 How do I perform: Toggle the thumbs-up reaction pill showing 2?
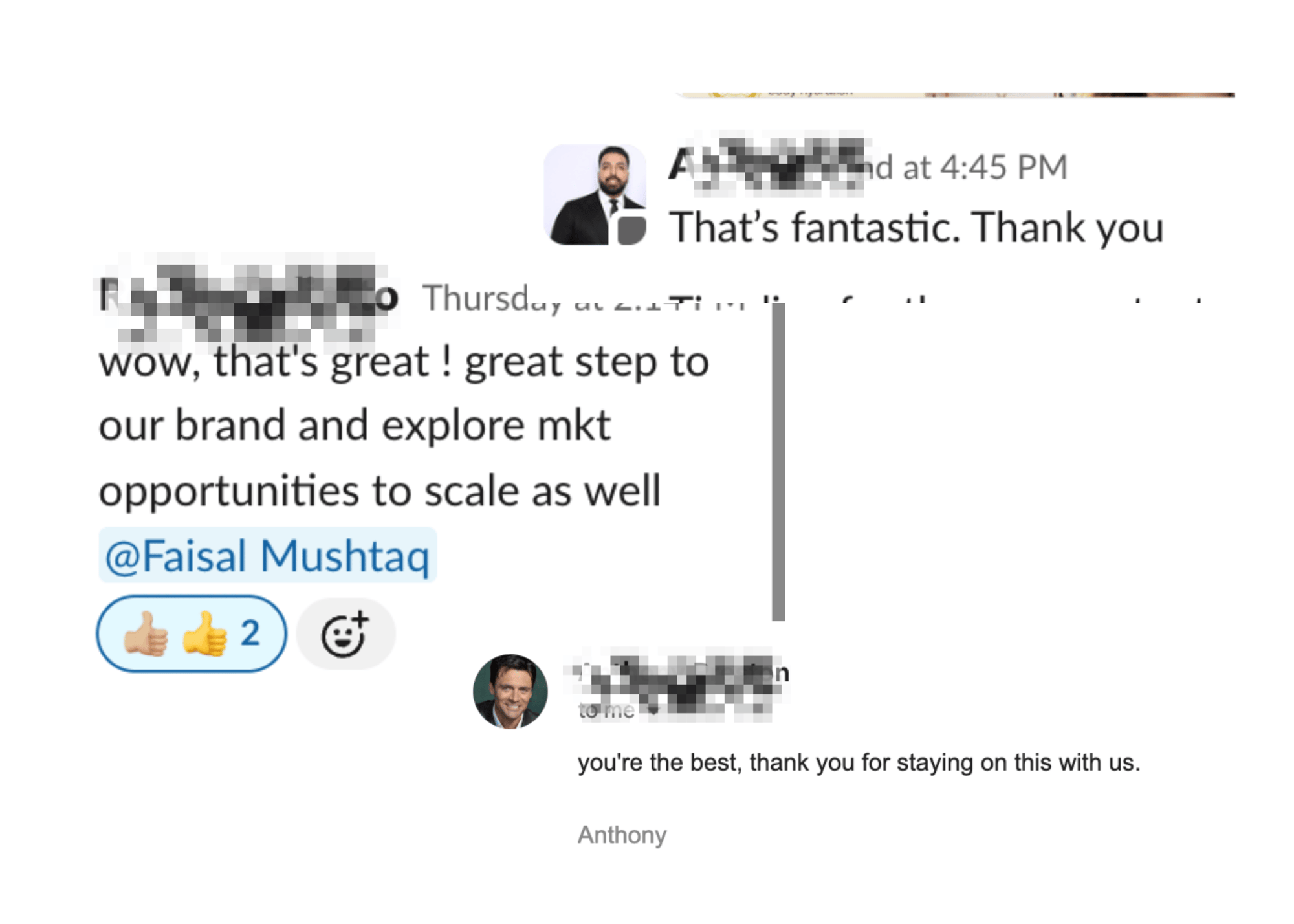pos(192,633)
